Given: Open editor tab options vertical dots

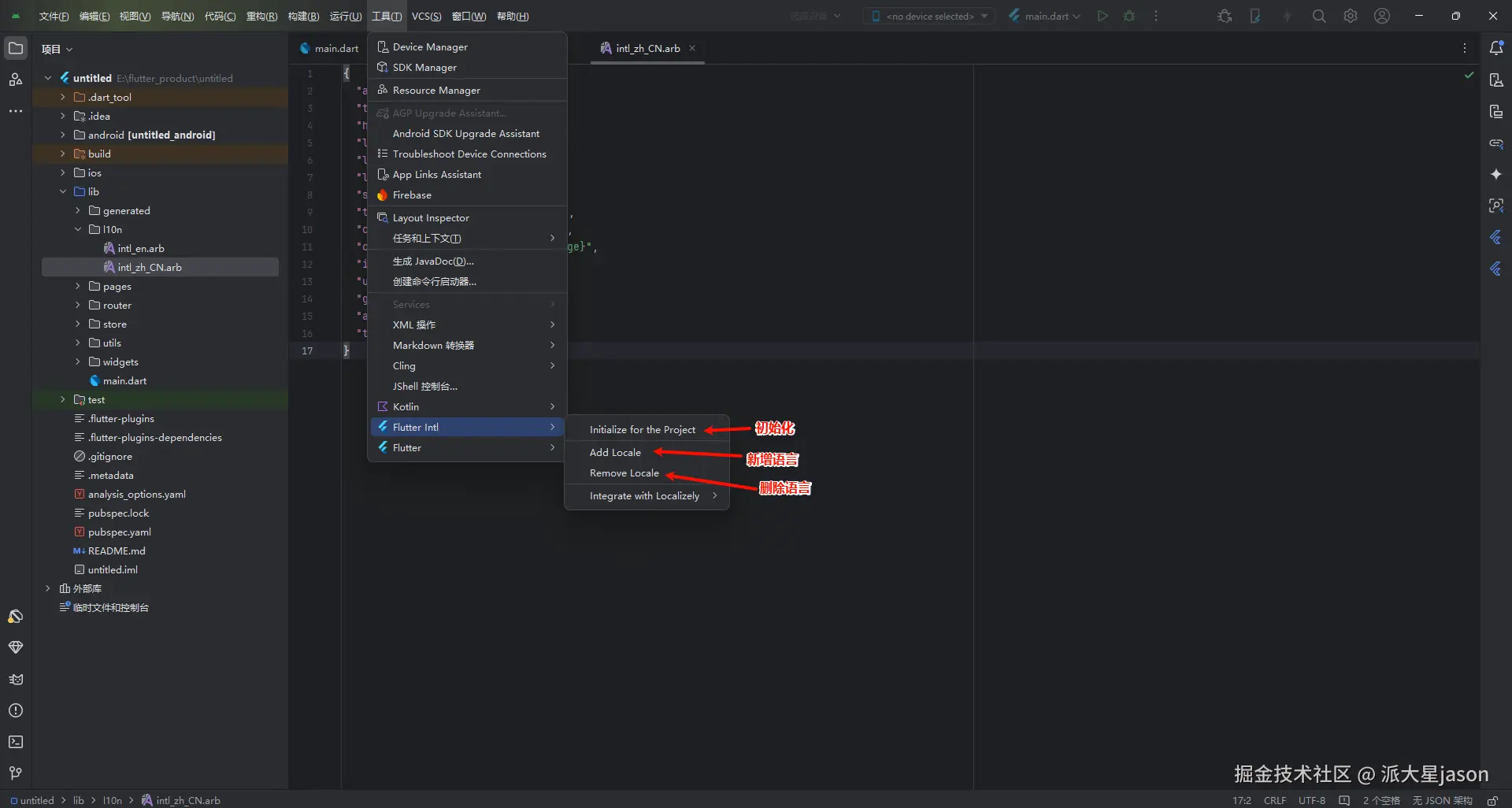Looking at the screenshot, I should click(x=1465, y=48).
